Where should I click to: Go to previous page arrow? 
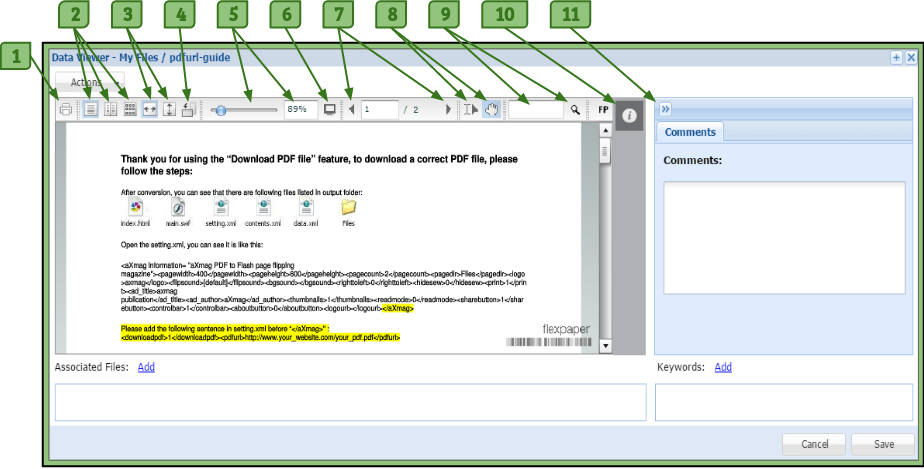coord(352,110)
